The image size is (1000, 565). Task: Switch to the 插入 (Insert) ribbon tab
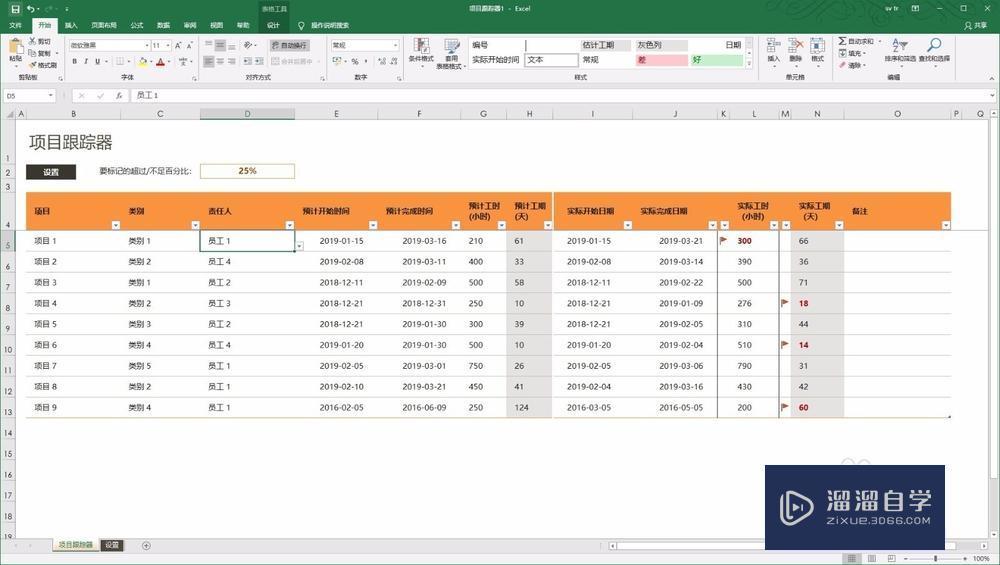(x=71, y=26)
